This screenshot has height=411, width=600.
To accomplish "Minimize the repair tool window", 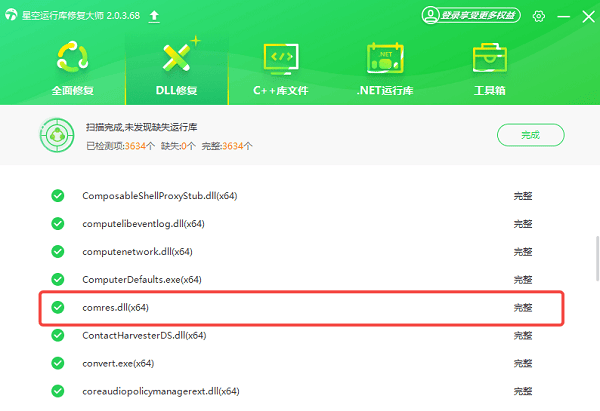I will coord(565,16).
